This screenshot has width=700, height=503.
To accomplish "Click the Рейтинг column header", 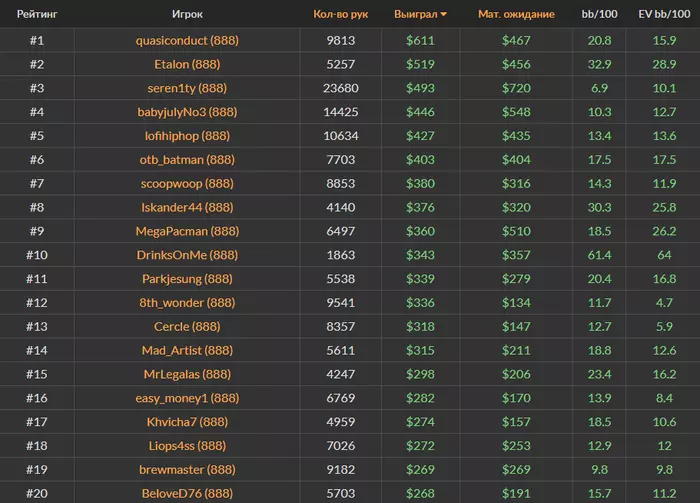I will 36,15.
